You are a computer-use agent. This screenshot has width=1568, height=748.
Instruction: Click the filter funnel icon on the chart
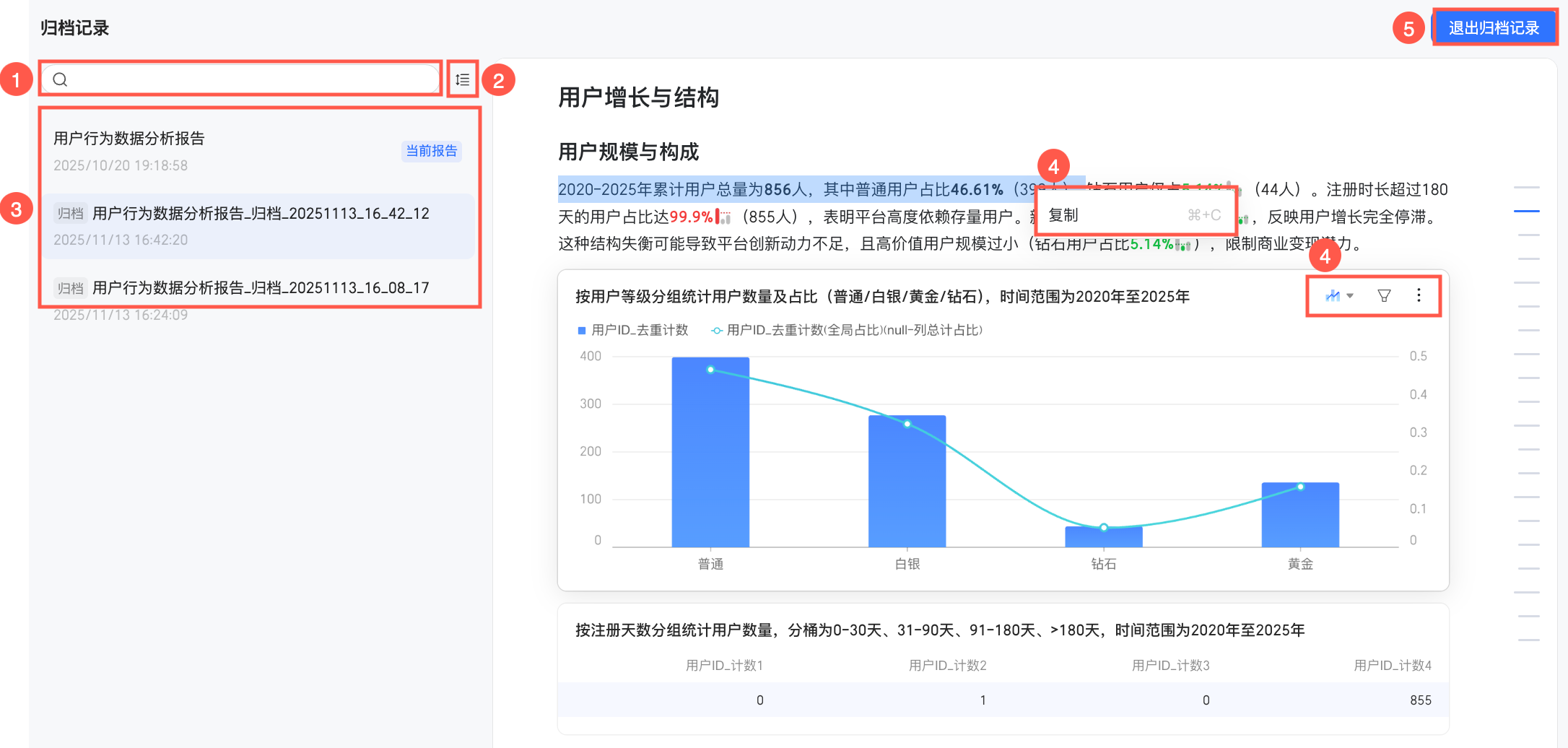coord(1384,295)
